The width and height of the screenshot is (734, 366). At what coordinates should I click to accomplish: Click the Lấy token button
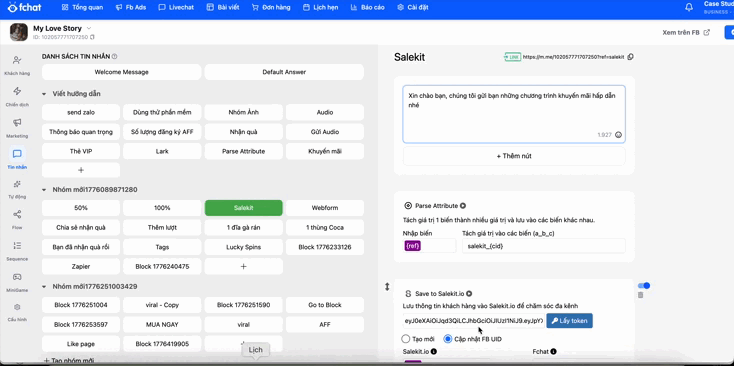(569, 321)
